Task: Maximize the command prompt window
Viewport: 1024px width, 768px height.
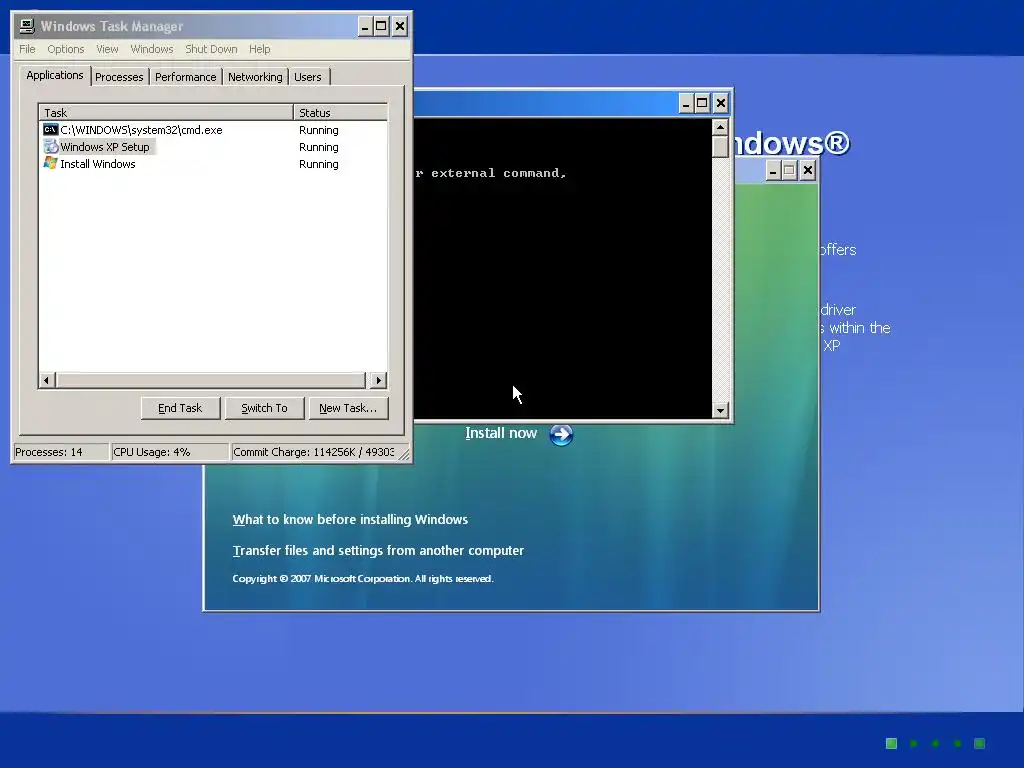Action: pyautogui.click(x=702, y=103)
